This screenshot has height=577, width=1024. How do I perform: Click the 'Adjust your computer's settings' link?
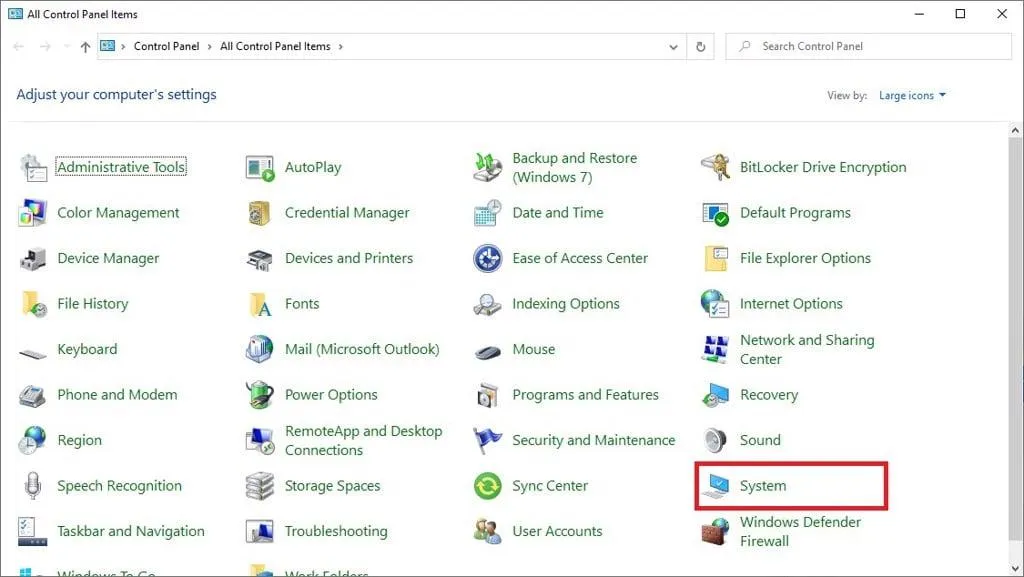click(x=116, y=94)
